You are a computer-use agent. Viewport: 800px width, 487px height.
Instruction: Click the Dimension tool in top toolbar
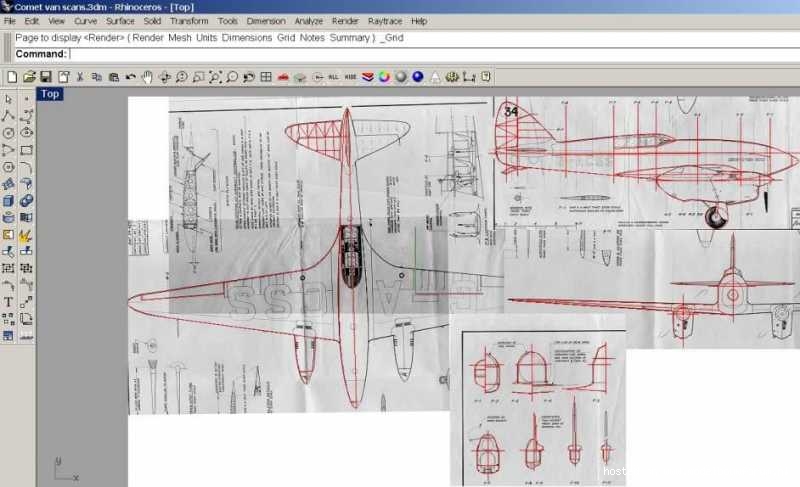pos(469,77)
